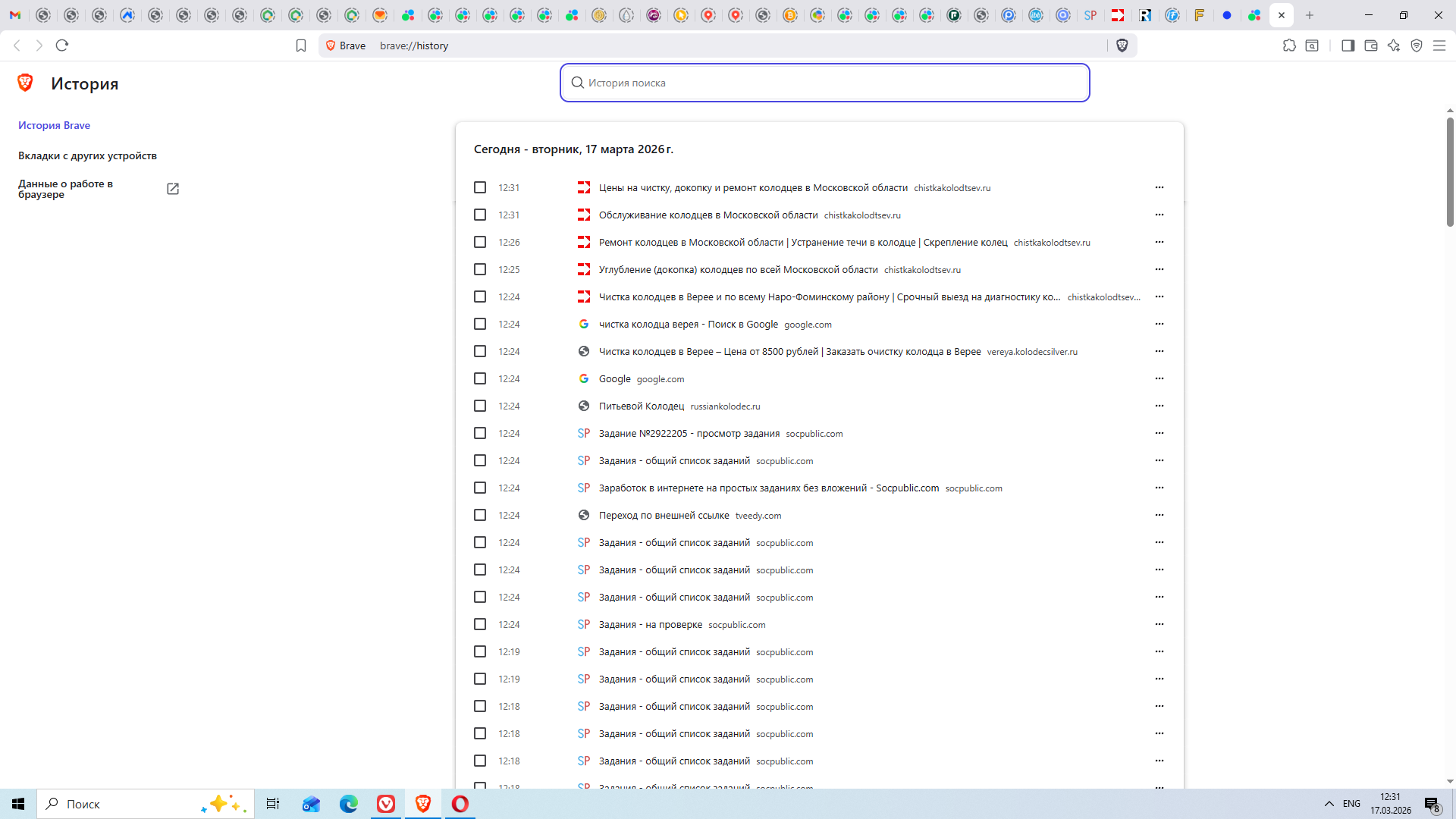The image size is (1456, 819).
Task: Click the Brave Shields lion icon in address bar
Action: (1122, 45)
